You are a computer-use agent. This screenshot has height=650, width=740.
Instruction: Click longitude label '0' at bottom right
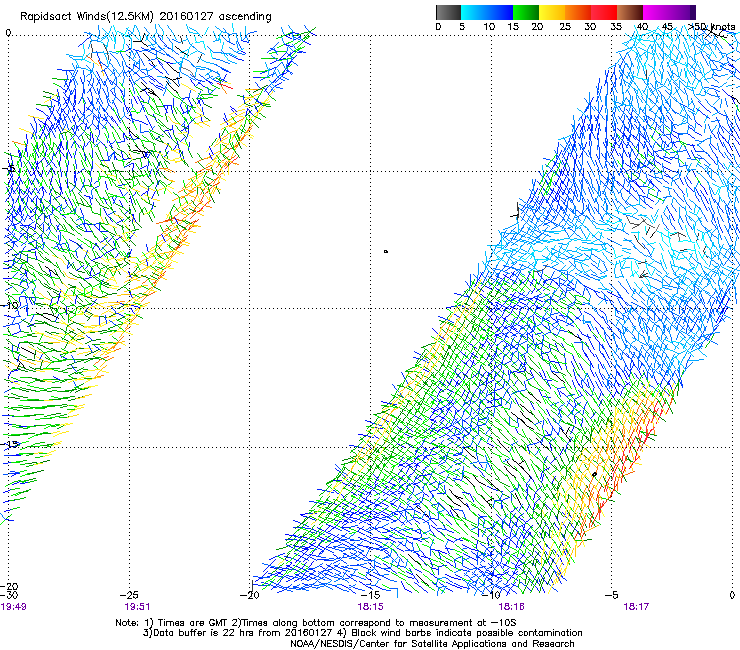pos(732,595)
